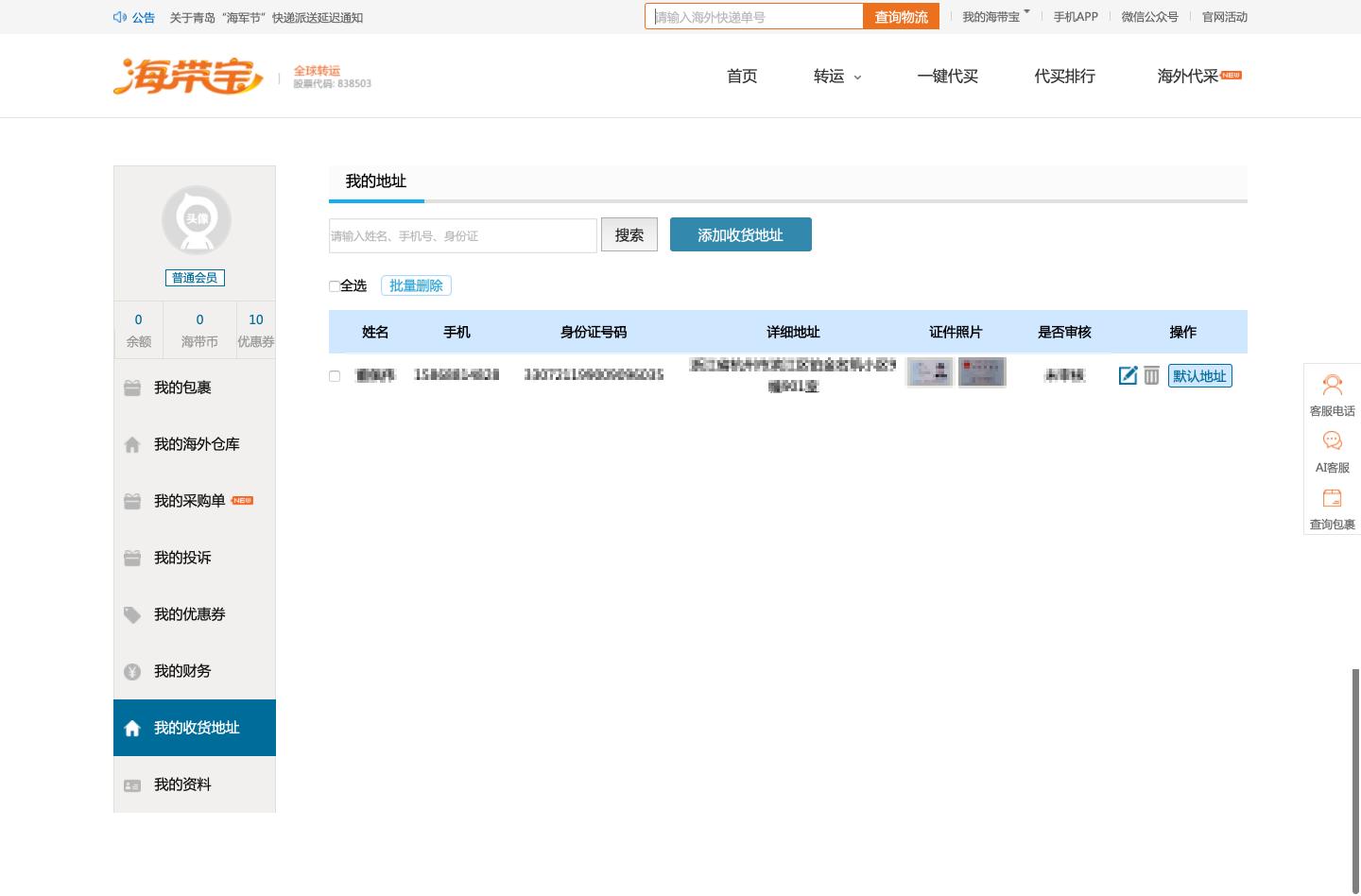The width and height of the screenshot is (1361, 896).
Task: Expand the 转运 navigation dropdown
Action: click(836, 77)
